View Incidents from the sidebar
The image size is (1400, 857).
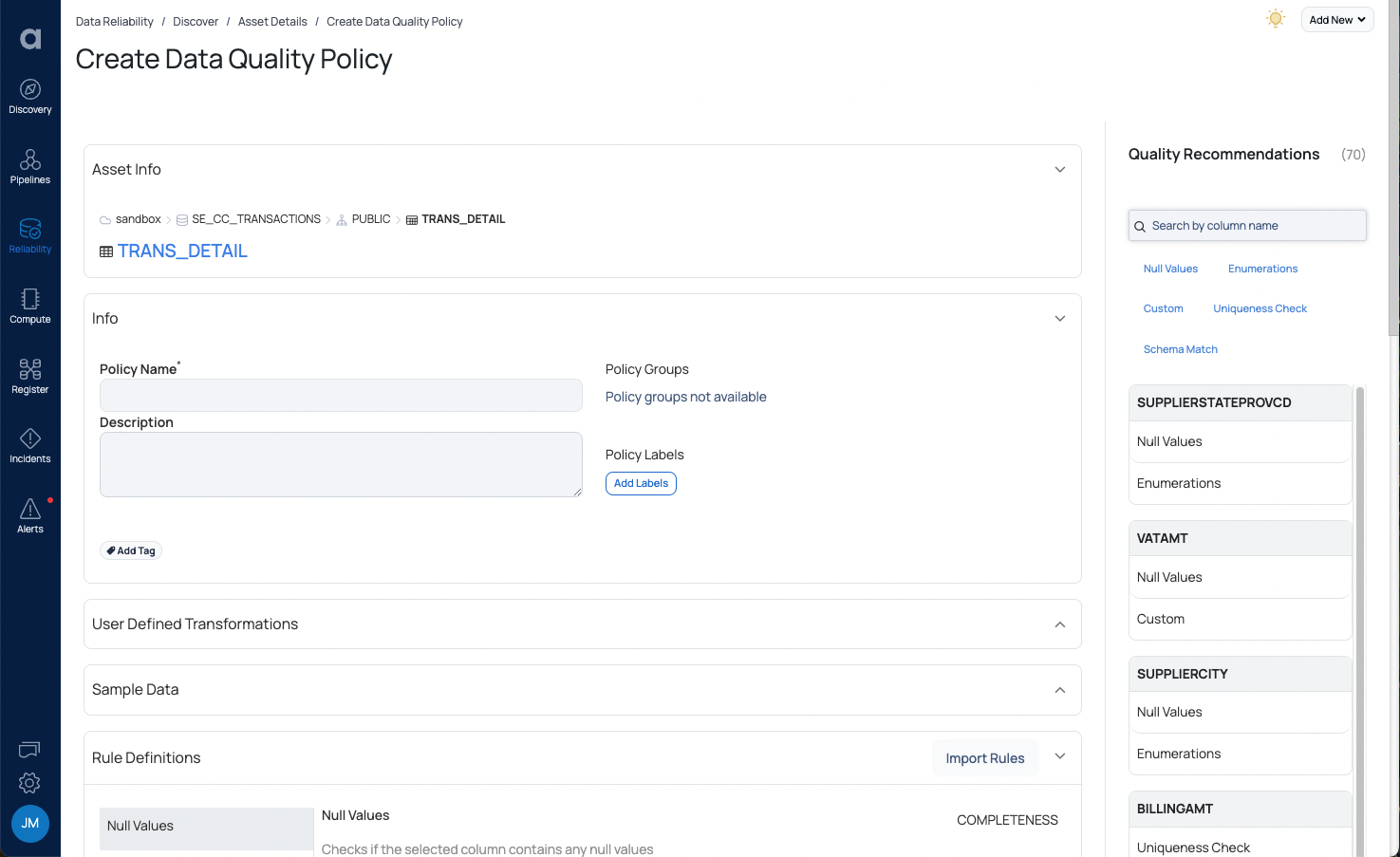point(29,446)
